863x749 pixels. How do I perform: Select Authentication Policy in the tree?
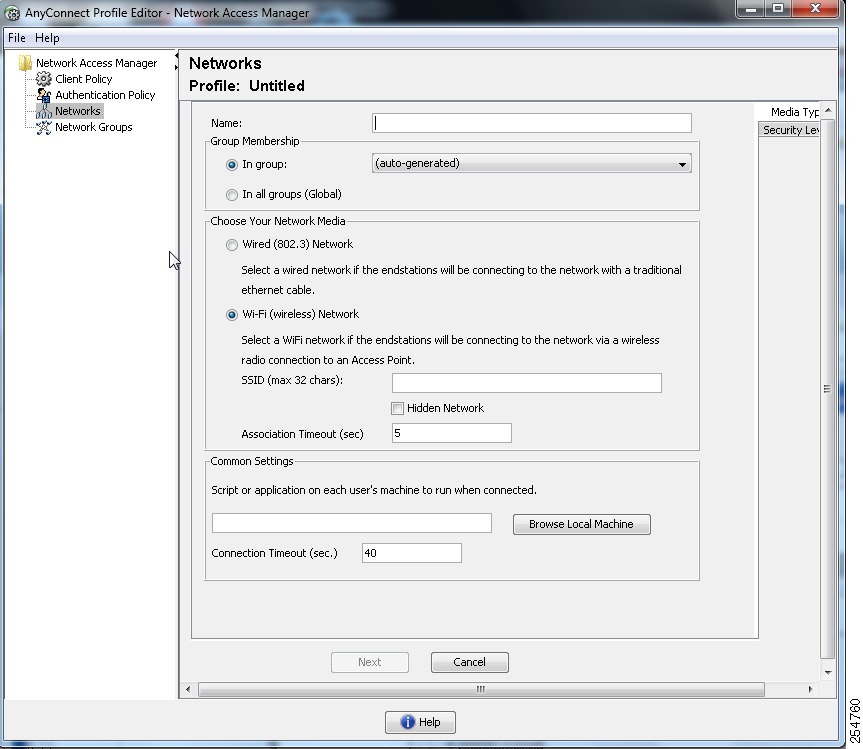pyautogui.click(x=105, y=95)
